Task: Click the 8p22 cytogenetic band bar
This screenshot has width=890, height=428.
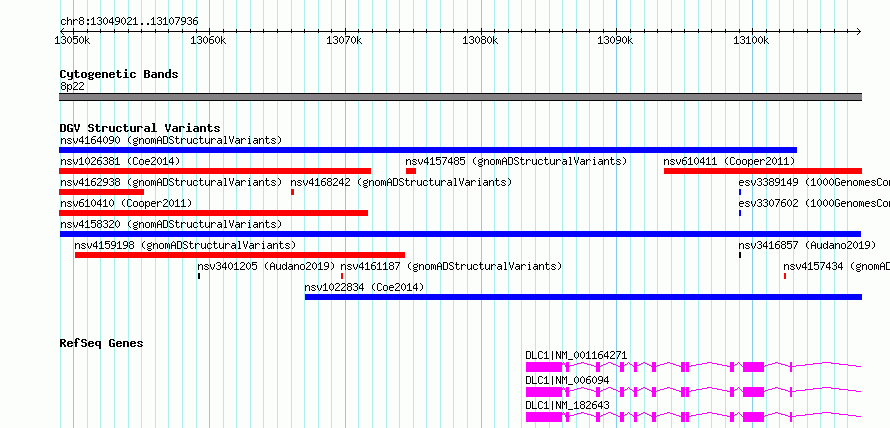Action: [x=460, y=97]
